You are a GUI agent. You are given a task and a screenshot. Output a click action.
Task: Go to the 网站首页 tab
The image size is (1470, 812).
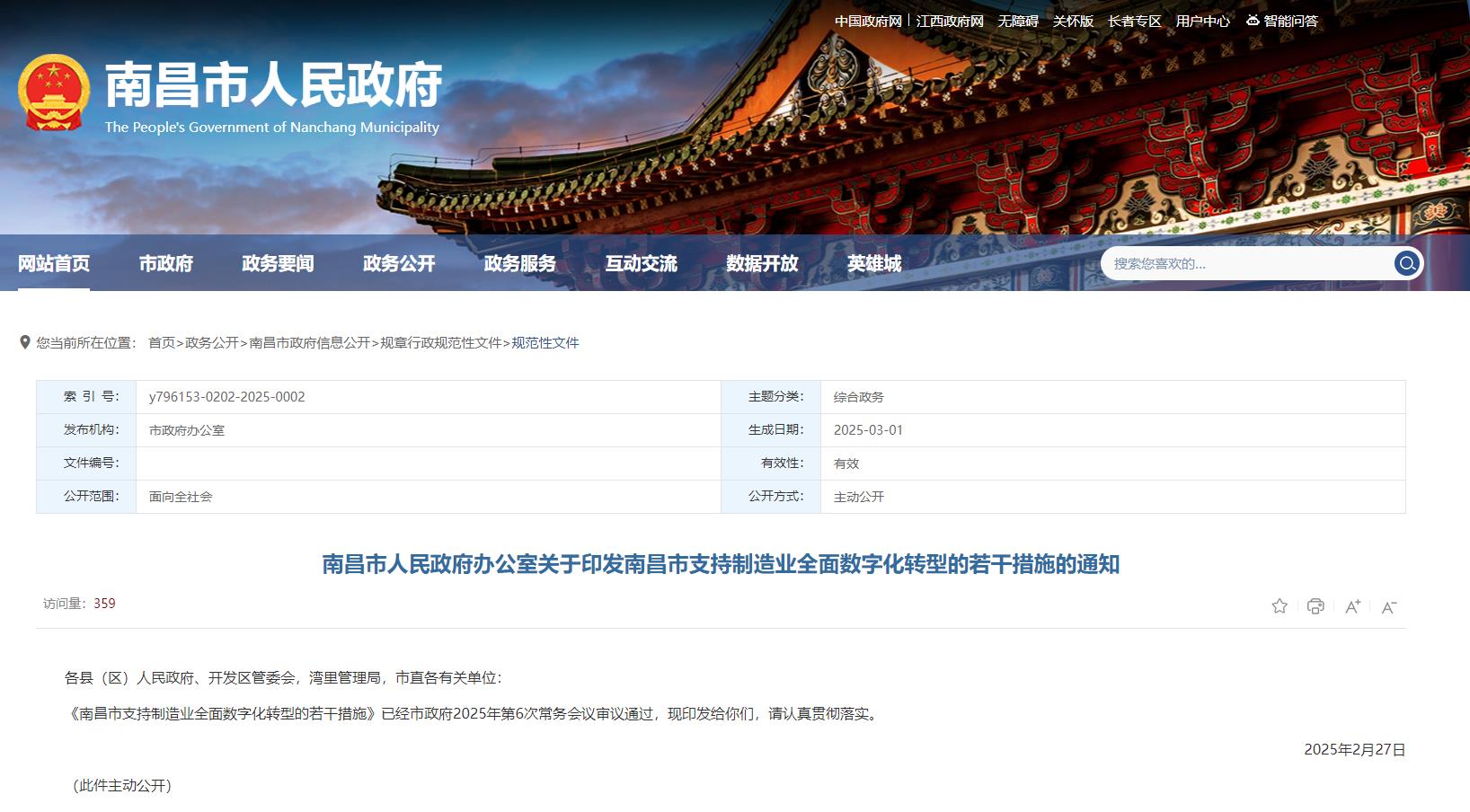54,263
